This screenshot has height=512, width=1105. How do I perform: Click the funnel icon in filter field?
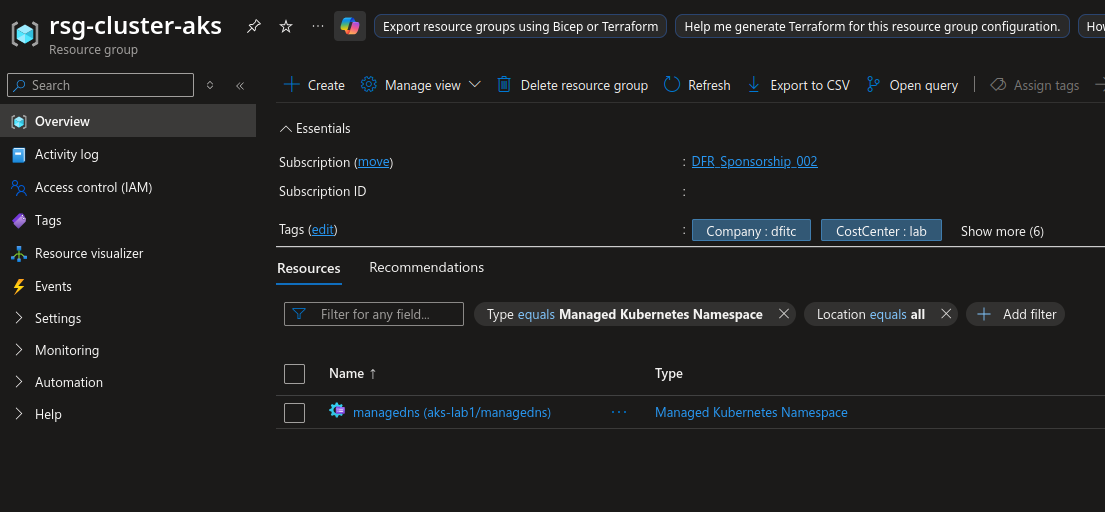[299, 314]
